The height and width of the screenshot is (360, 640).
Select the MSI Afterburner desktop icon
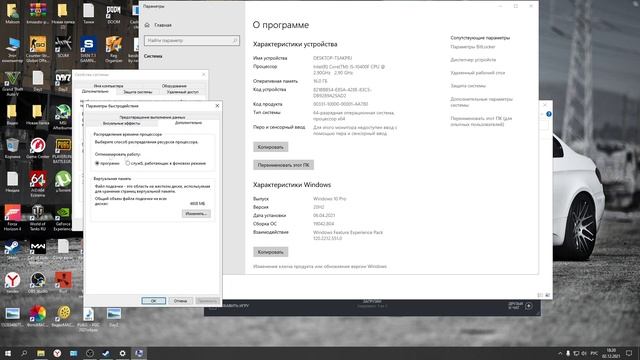pos(63,117)
